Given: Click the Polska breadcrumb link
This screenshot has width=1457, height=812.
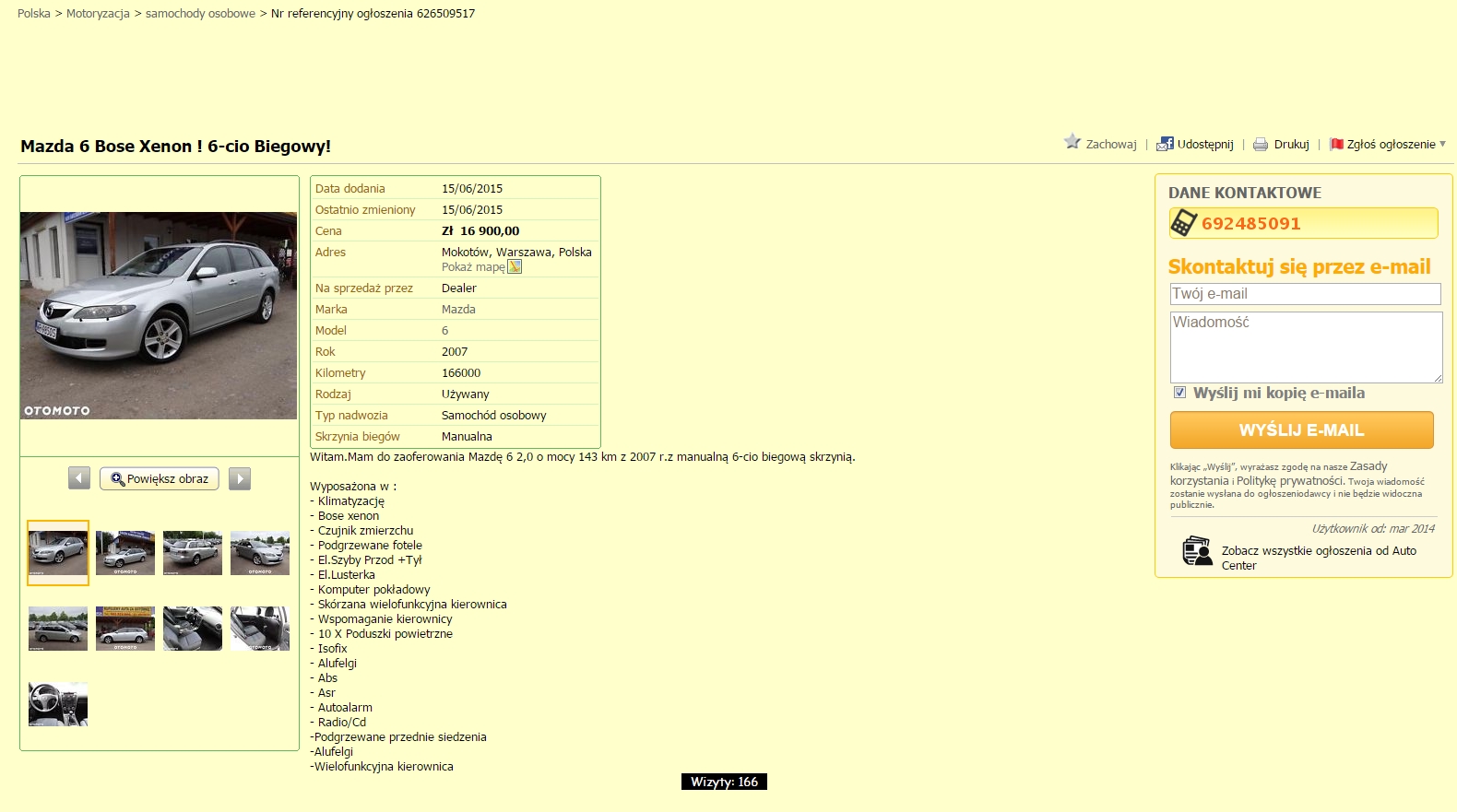Looking at the screenshot, I should tap(34, 14).
